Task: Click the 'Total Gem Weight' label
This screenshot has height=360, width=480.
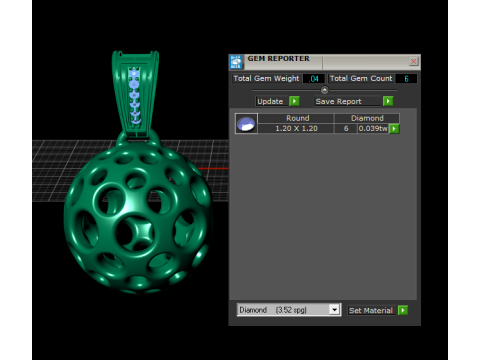Action: pos(266,78)
